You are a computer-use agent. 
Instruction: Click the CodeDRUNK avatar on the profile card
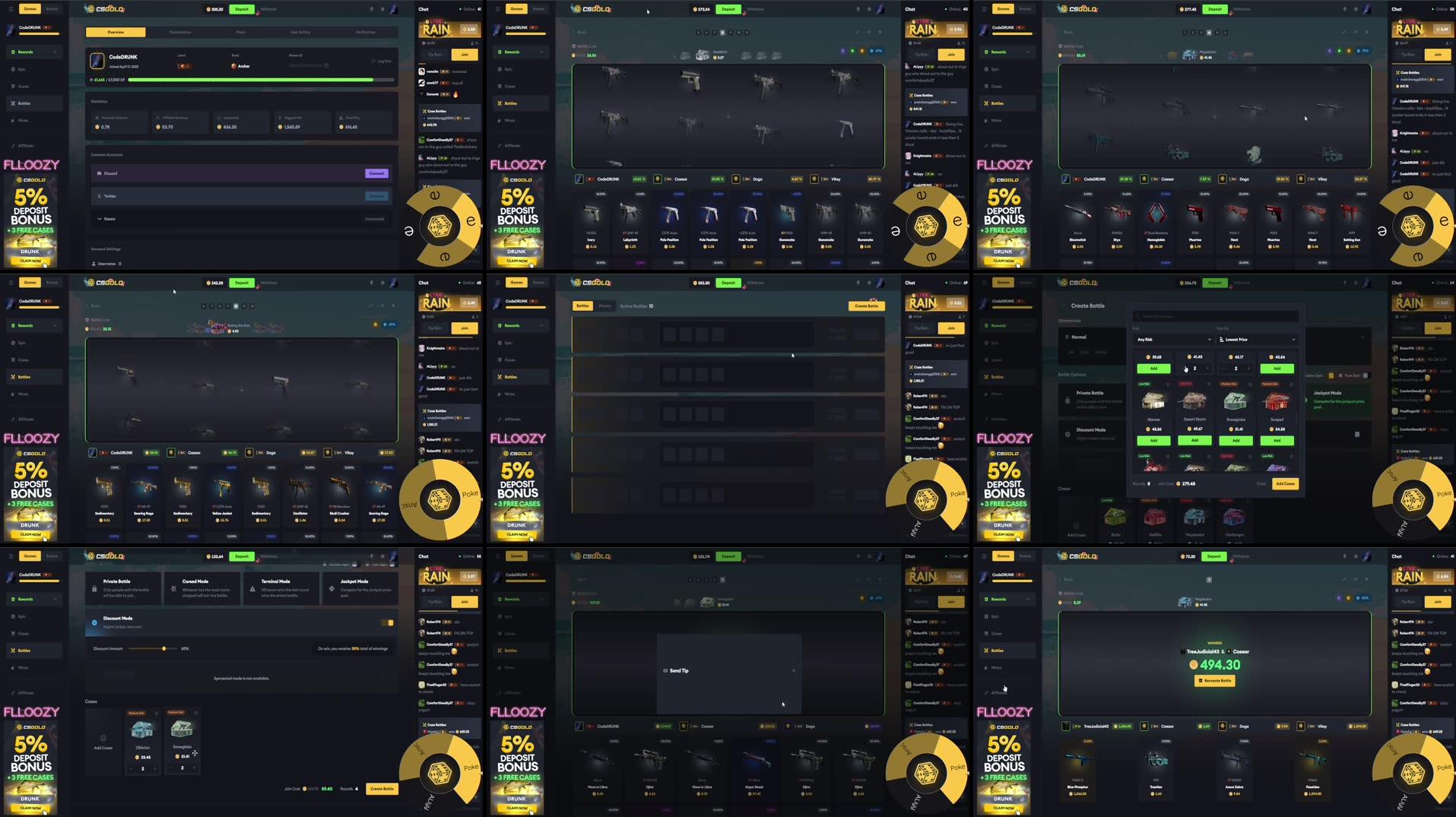pos(97,61)
